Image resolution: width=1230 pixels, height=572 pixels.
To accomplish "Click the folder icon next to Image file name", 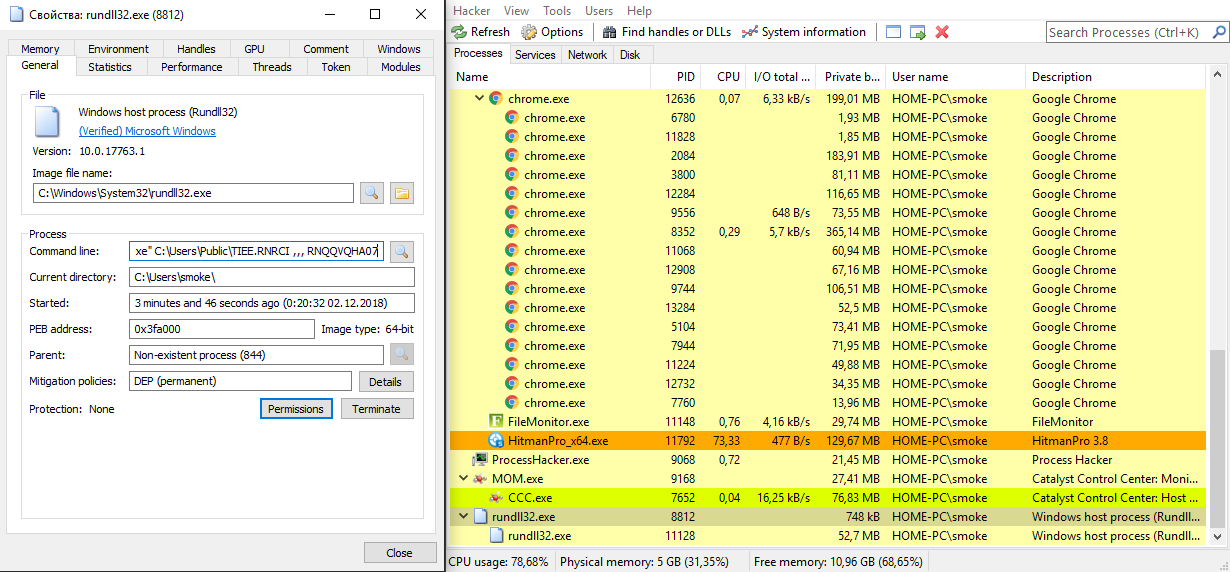I will coord(402,193).
